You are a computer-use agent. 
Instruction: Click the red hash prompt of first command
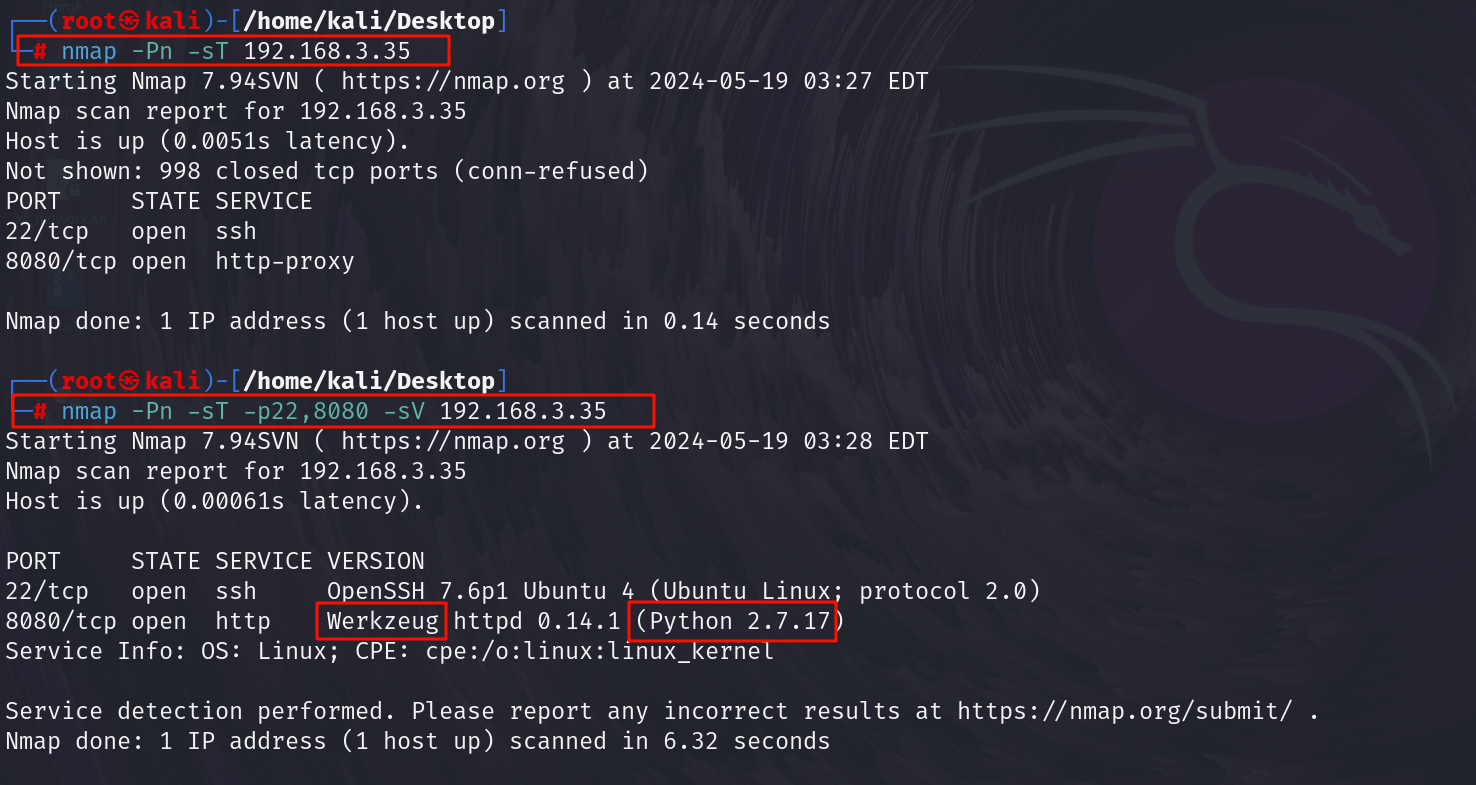coord(40,51)
